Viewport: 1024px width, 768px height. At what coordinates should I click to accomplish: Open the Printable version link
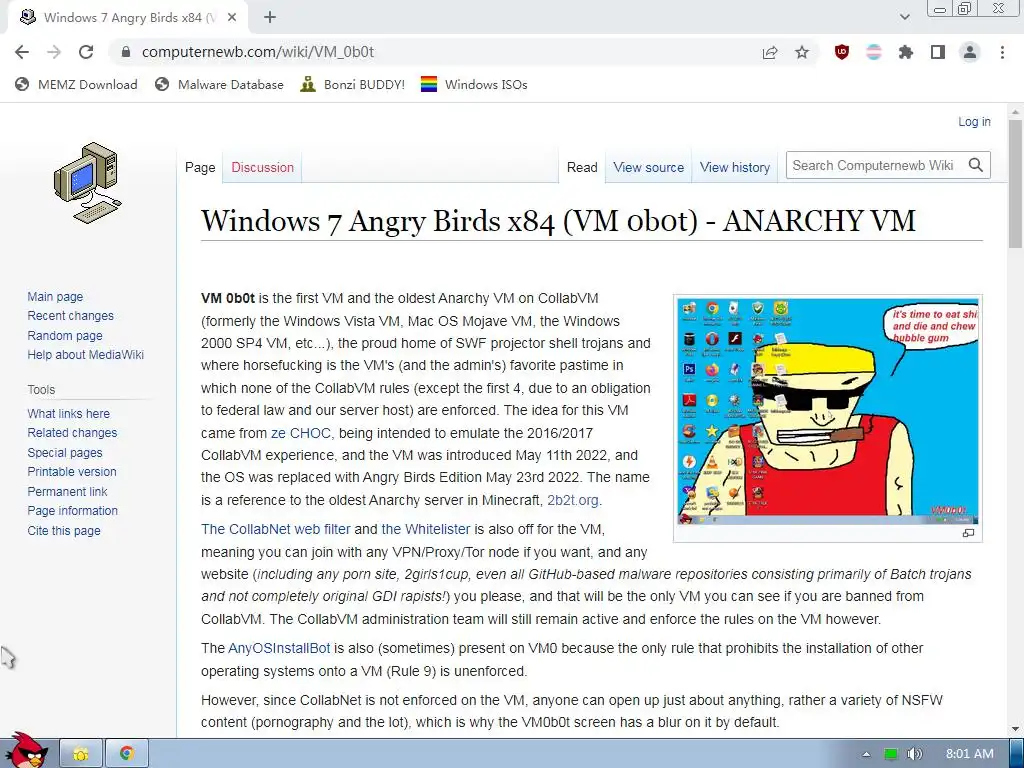tap(72, 472)
